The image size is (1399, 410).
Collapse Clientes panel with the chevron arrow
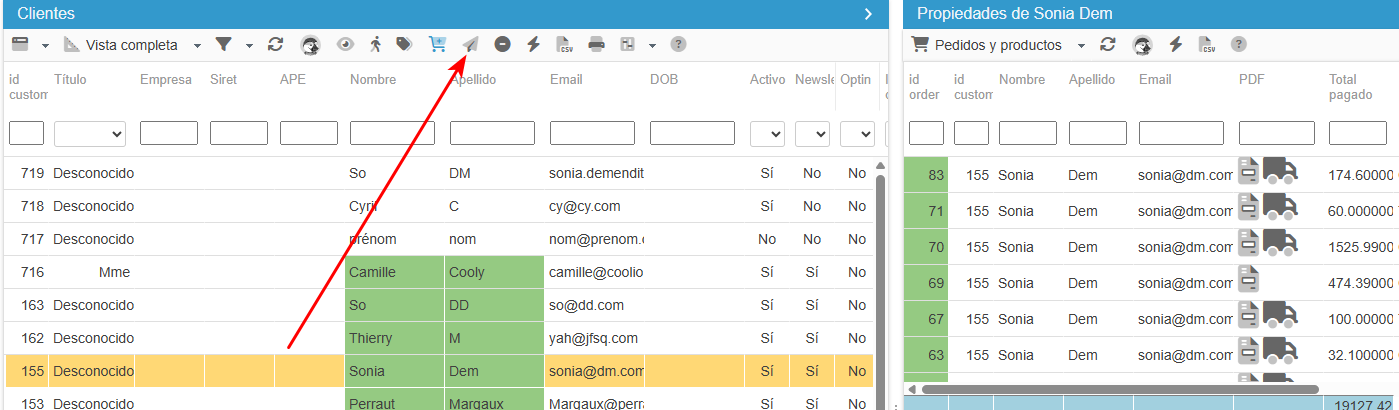(x=868, y=14)
